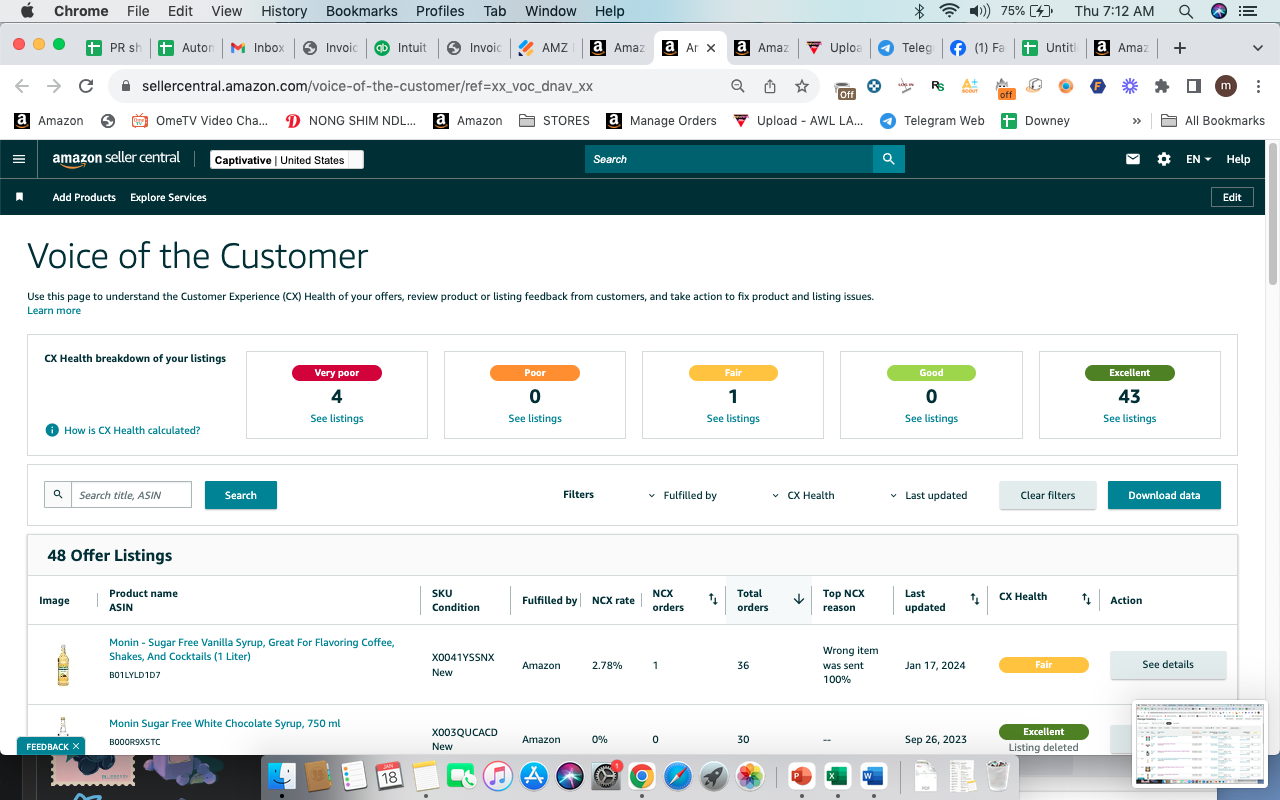Viewport: 1280px width, 800px height.
Task: Open the Seller Central settings gear
Action: coord(1164,159)
